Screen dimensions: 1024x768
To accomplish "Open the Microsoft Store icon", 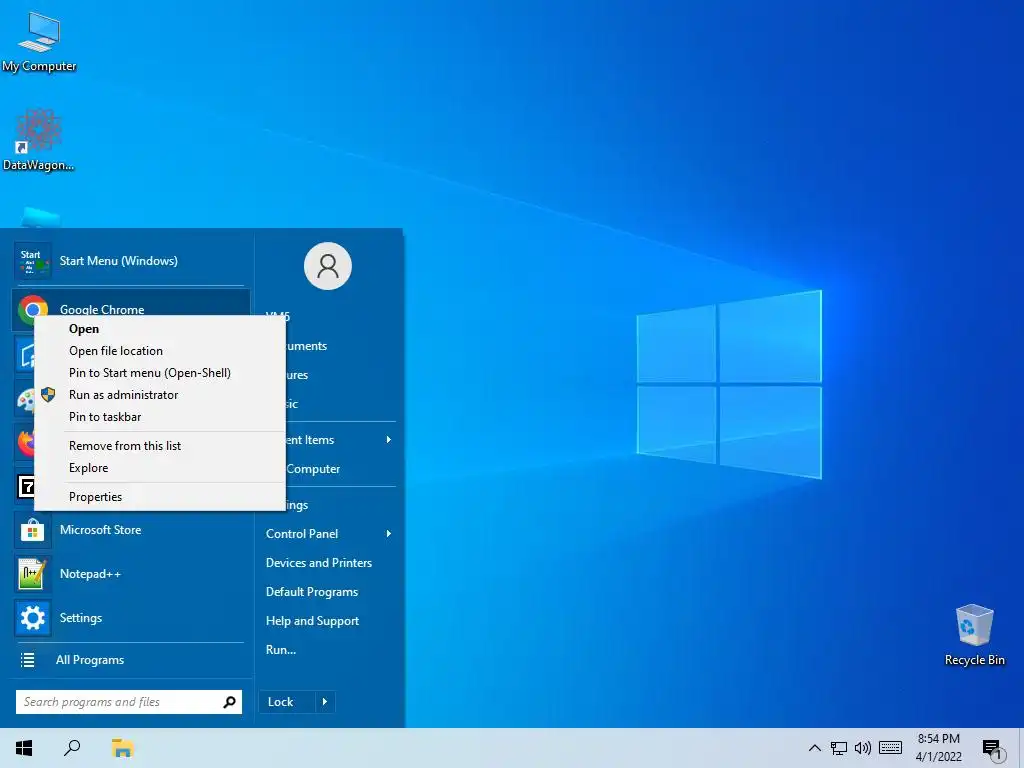I will pyautogui.click(x=33, y=530).
